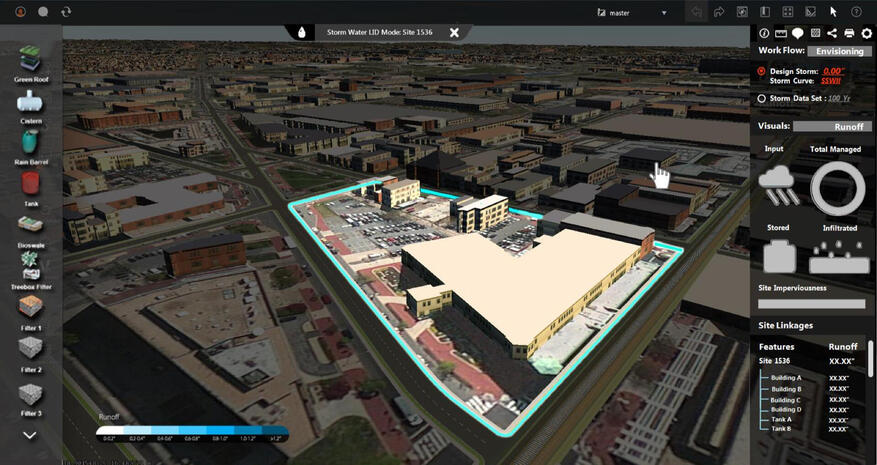Select the Storm Data Set radio button
Viewport: 877px width, 465px height.
pyautogui.click(x=762, y=99)
